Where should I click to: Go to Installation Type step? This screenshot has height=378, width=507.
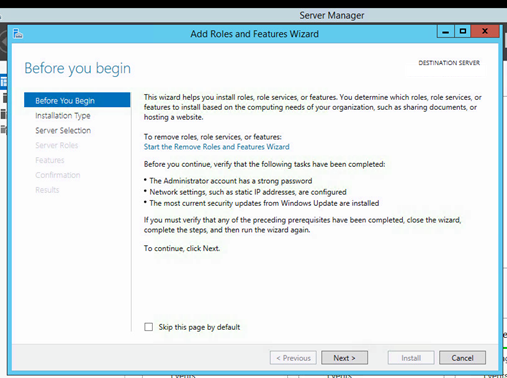[63, 116]
